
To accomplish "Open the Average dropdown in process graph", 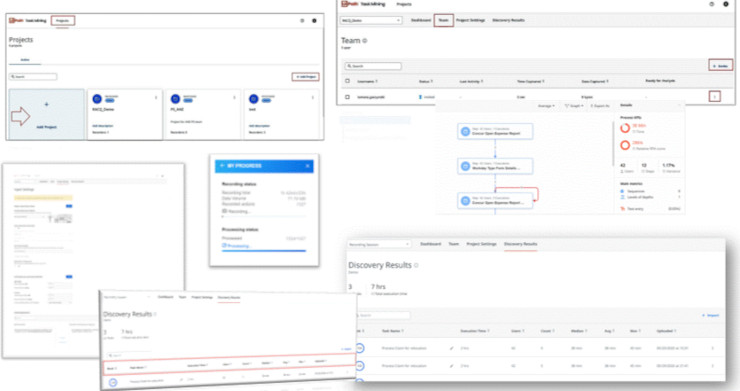I will 547,106.
